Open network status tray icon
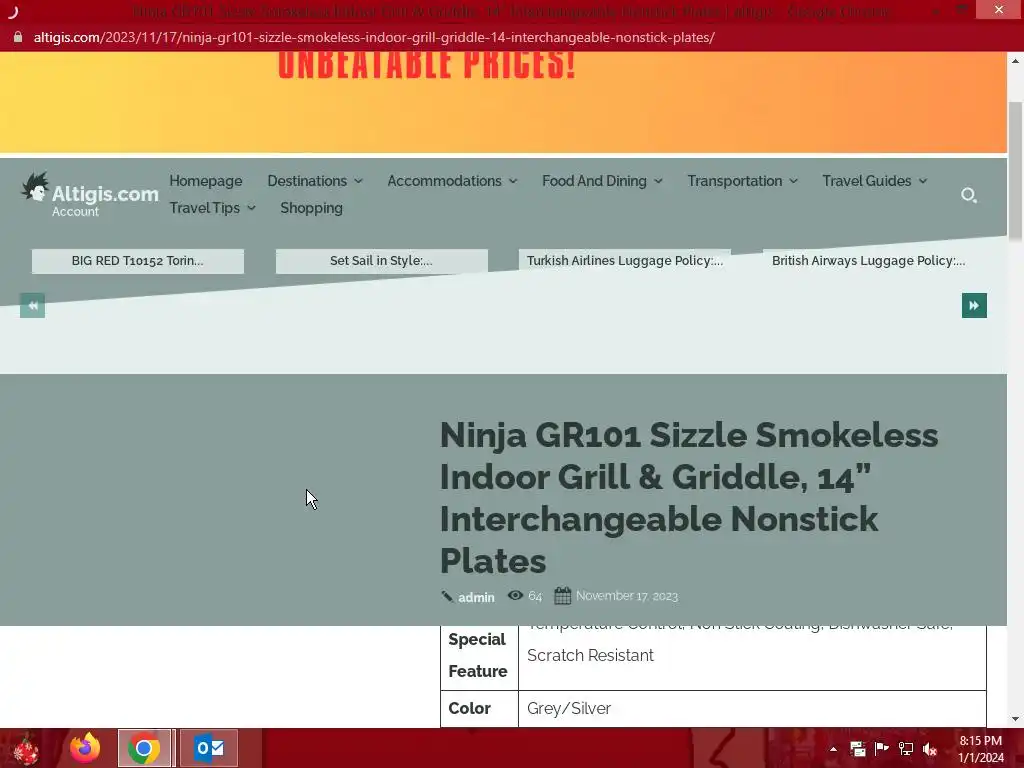 (906, 748)
